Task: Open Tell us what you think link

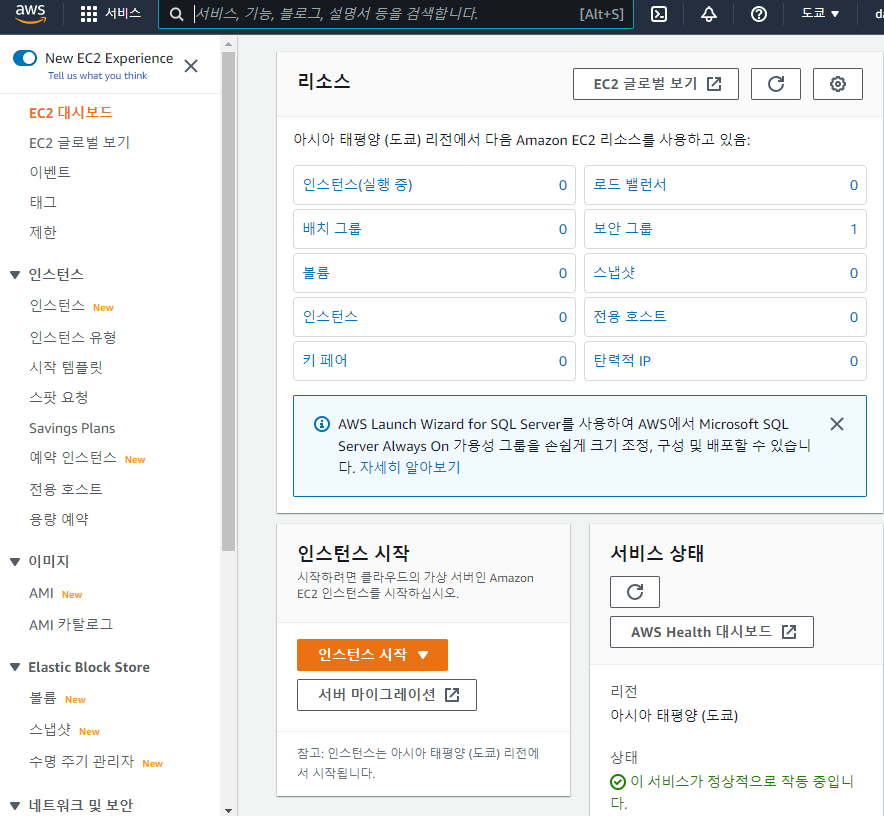Action: [98, 76]
